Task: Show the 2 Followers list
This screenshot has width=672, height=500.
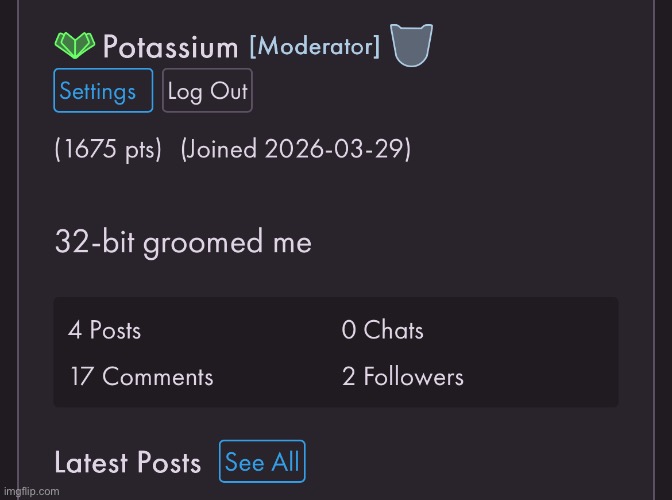Action: coord(402,377)
